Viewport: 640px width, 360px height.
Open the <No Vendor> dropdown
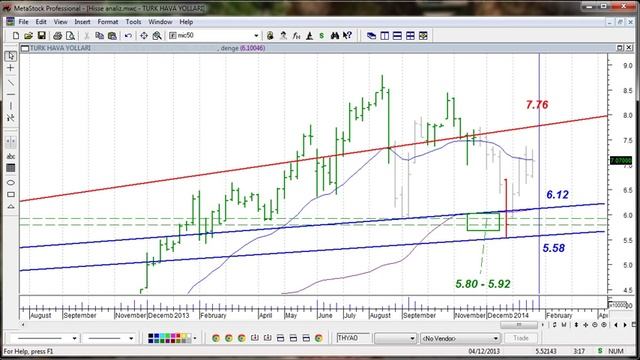coord(460,338)
